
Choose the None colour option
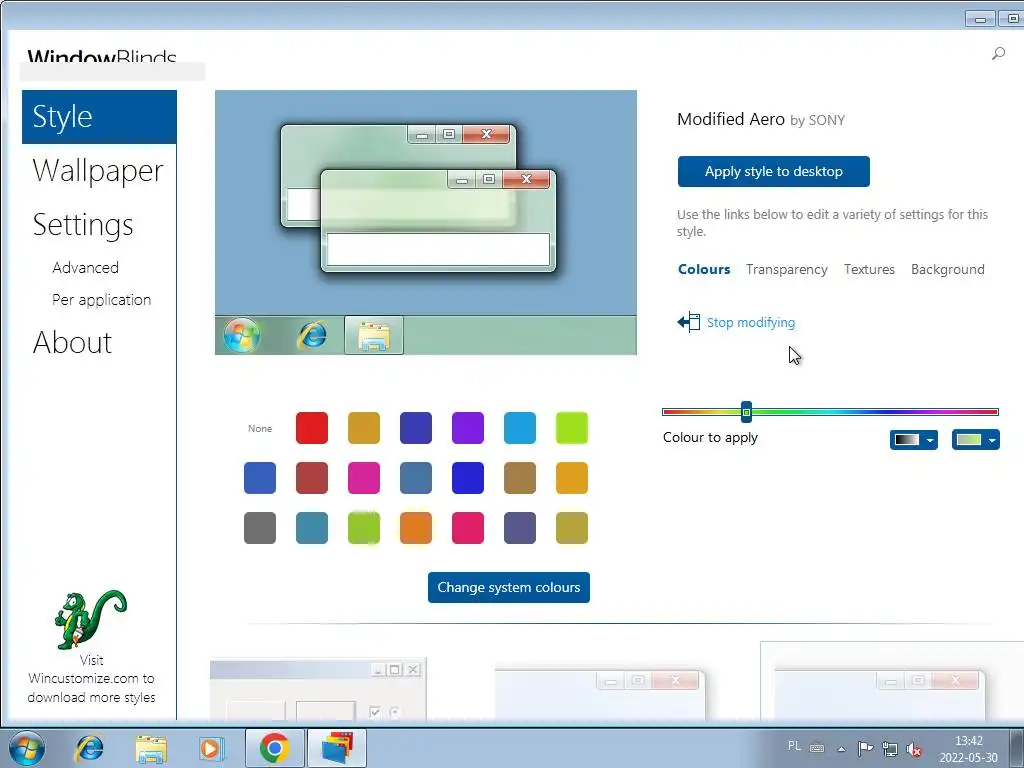coord(260,428)
